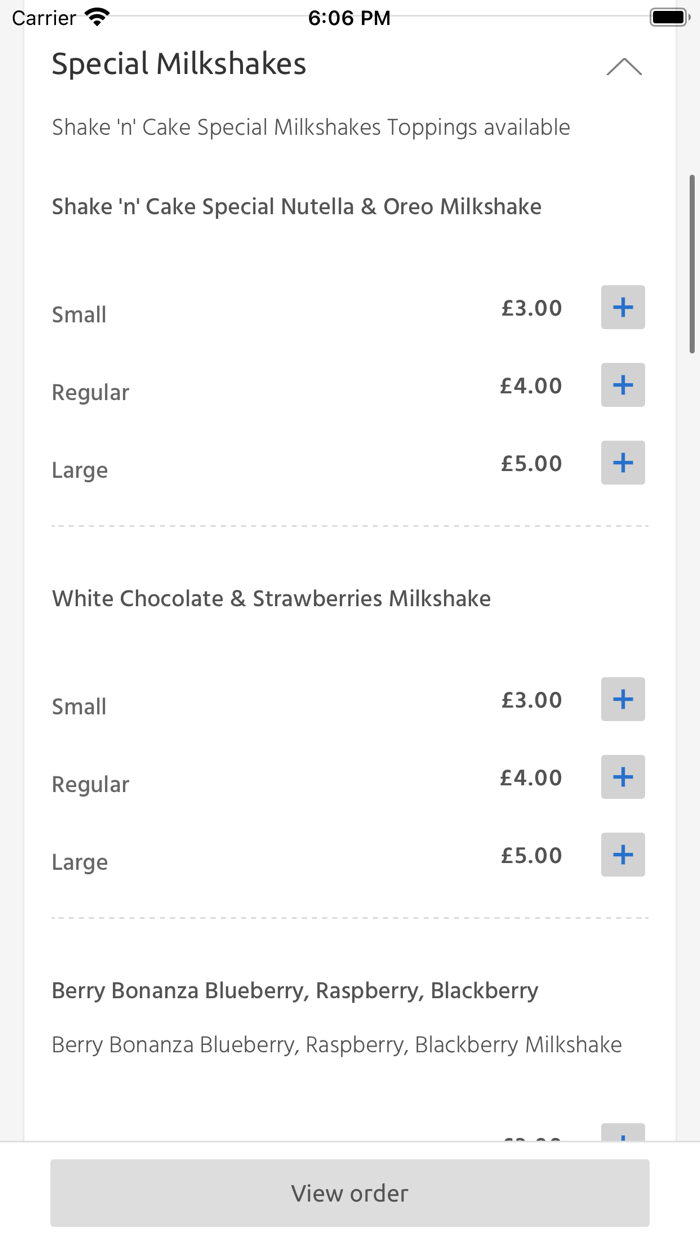Open the Berry Bonanza Blueberry item
The height and width of the screenshot is (1244, 700).
point(294,990)
